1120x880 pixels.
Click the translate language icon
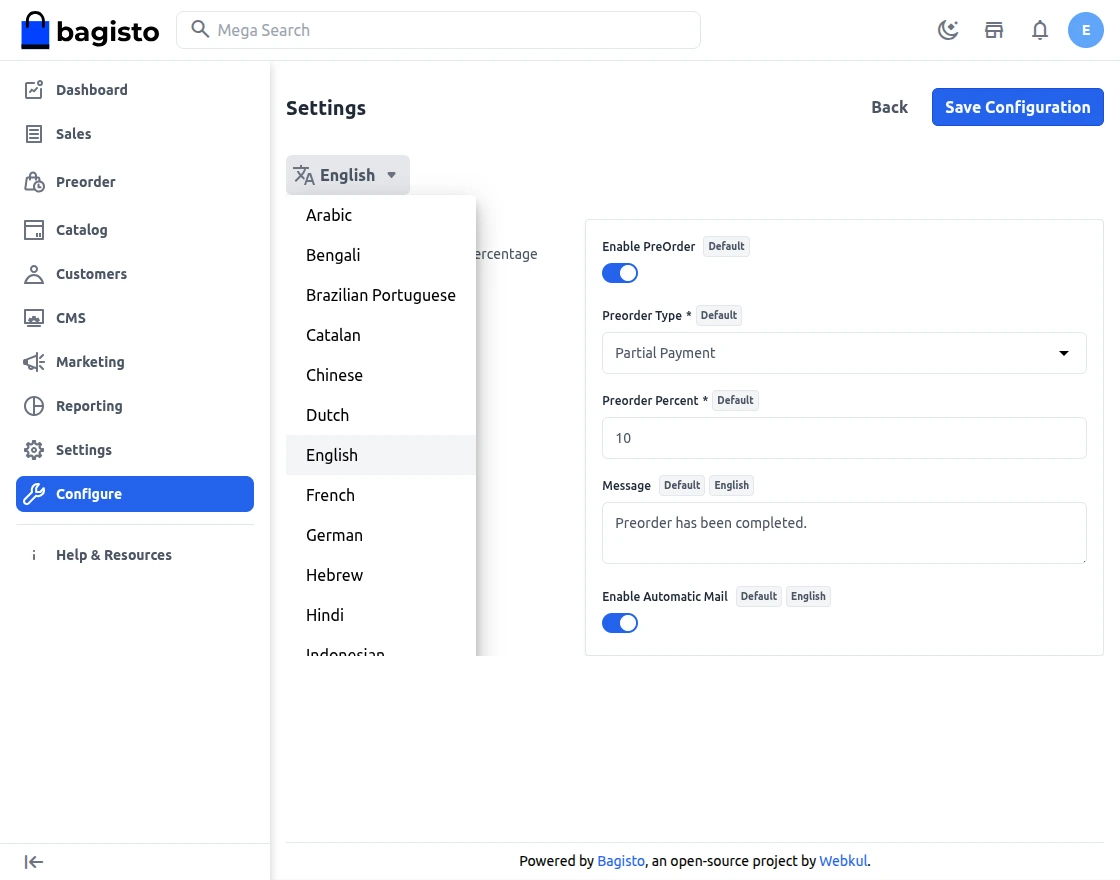[x=304, y=175]
